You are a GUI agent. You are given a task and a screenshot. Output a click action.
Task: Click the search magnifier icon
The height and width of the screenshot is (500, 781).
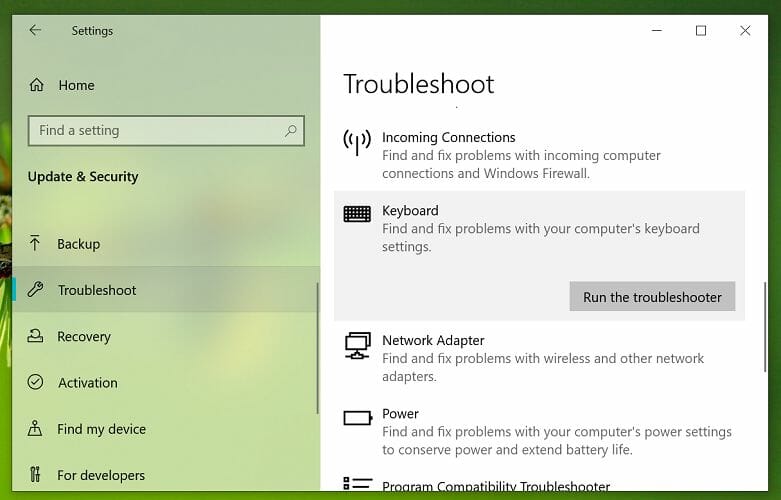tap(290, 130)
